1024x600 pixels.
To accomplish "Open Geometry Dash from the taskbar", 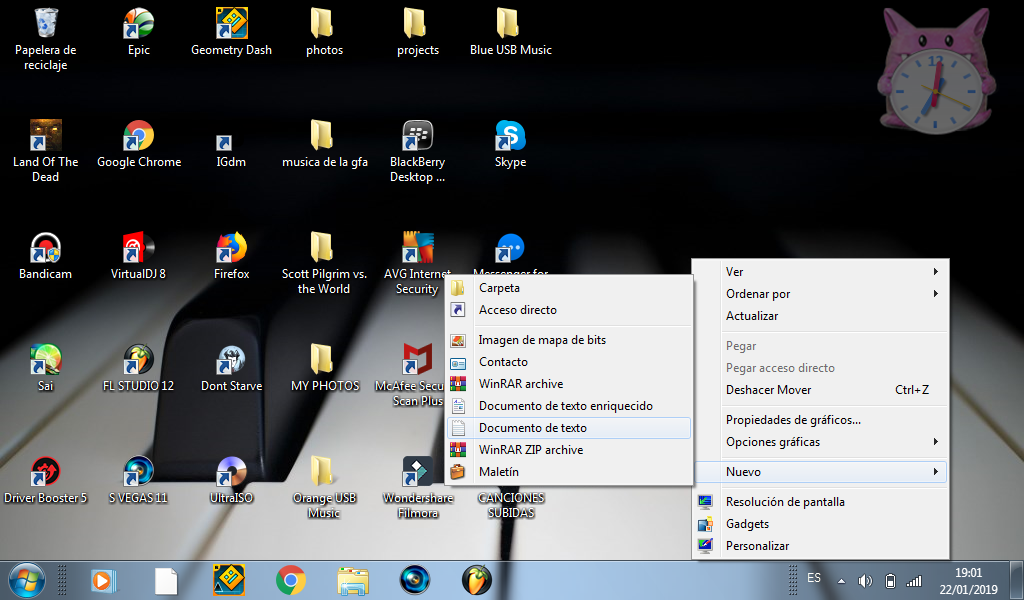I will tap(229, 580).
